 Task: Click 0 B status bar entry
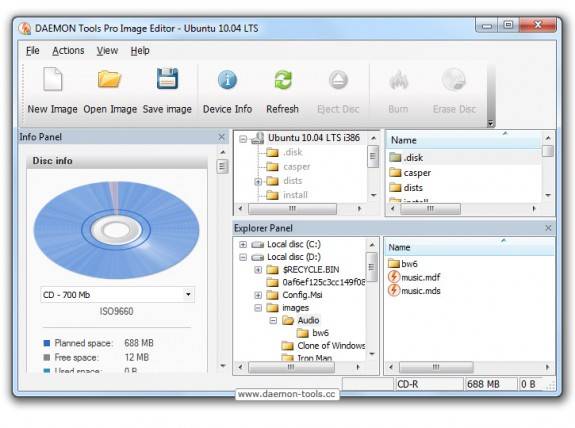click(531, 384)
